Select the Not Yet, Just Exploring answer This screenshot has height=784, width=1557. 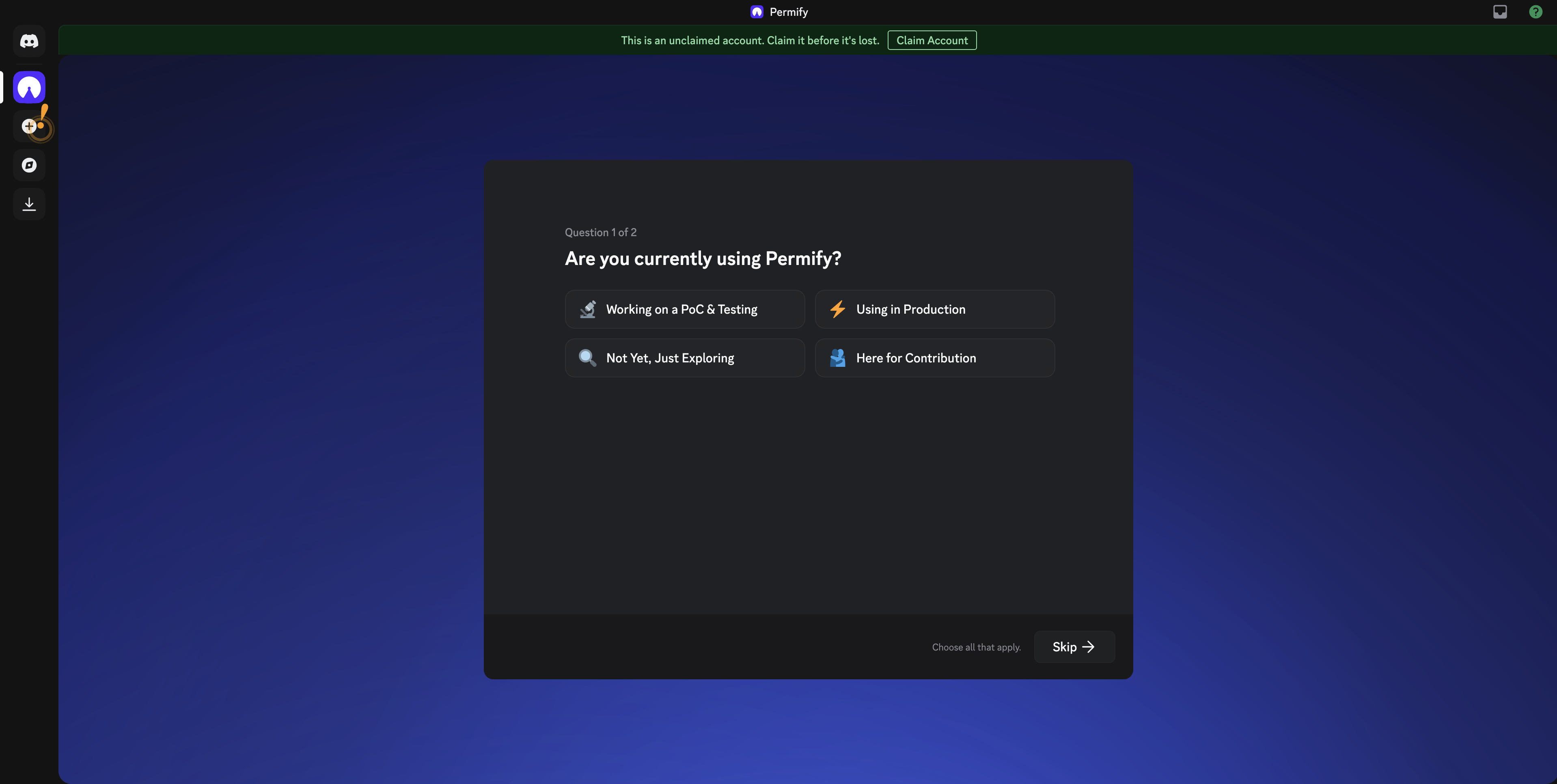(684, 357)
